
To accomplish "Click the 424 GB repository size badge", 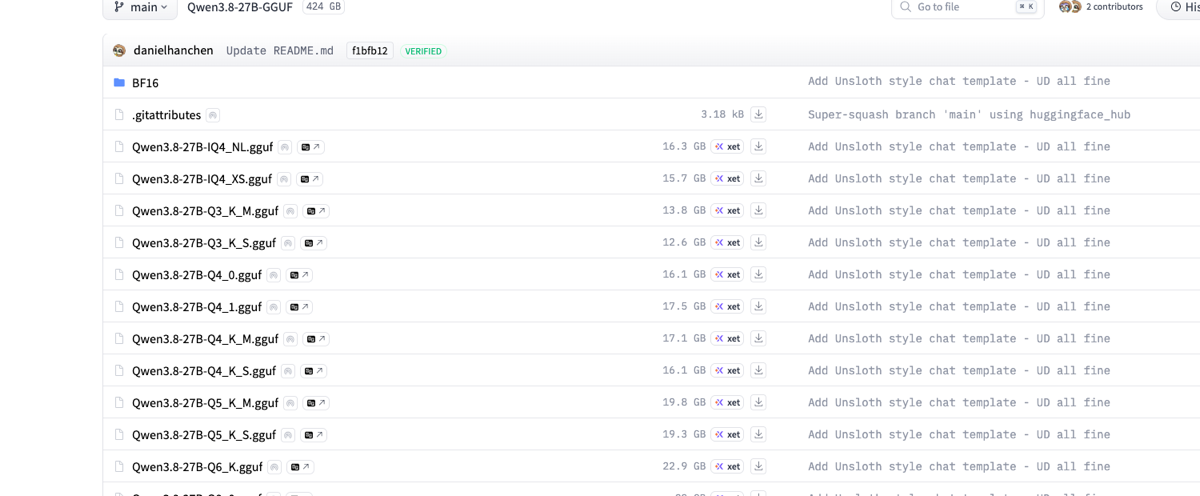I will coord(323,6).
